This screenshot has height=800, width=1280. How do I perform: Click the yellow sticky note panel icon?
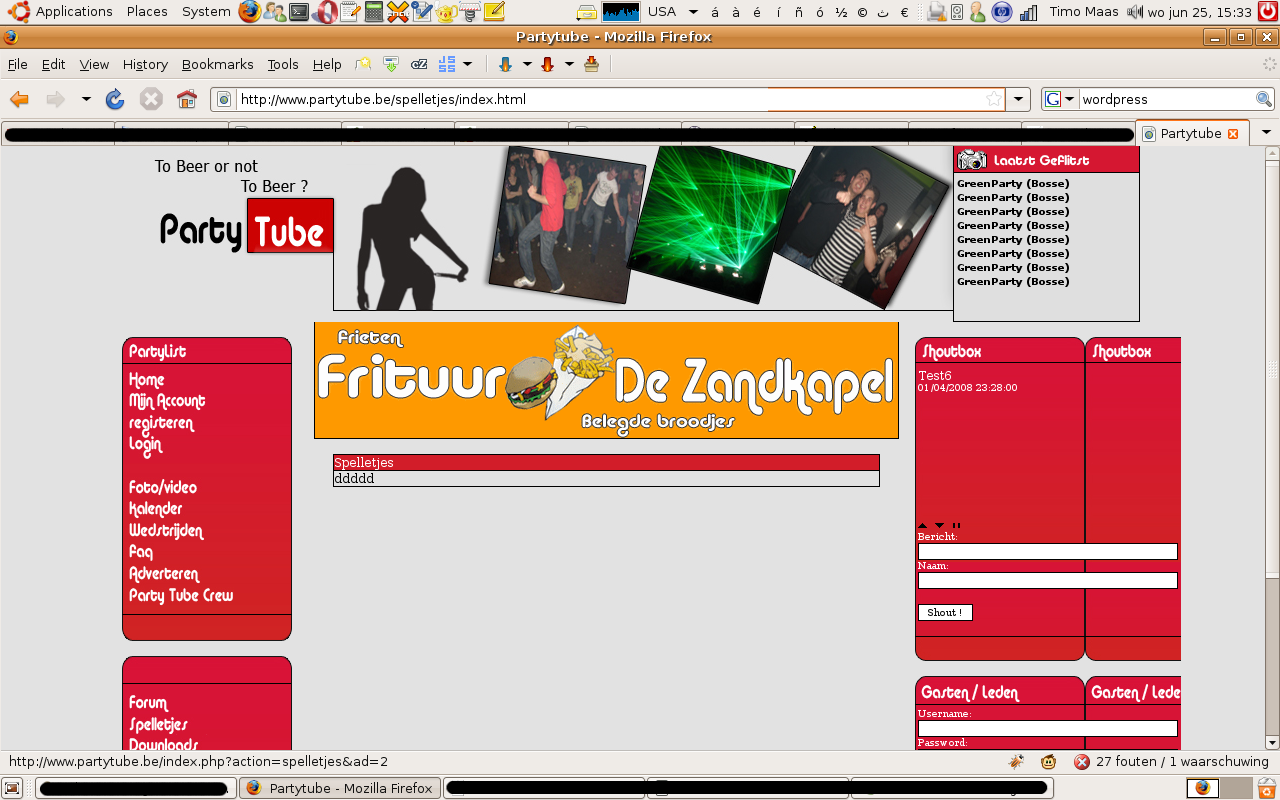coord(494,12)
